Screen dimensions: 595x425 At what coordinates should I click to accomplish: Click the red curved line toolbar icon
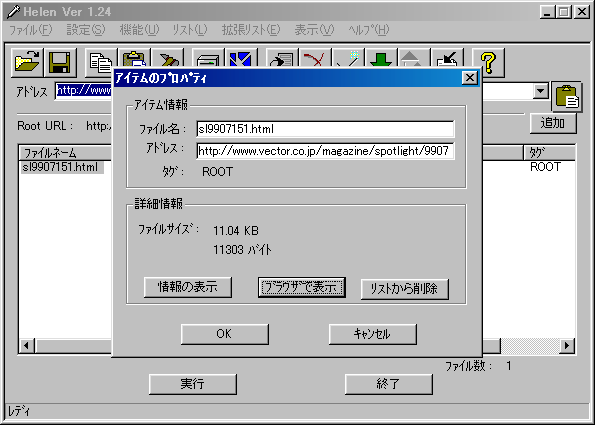[315, 59]
